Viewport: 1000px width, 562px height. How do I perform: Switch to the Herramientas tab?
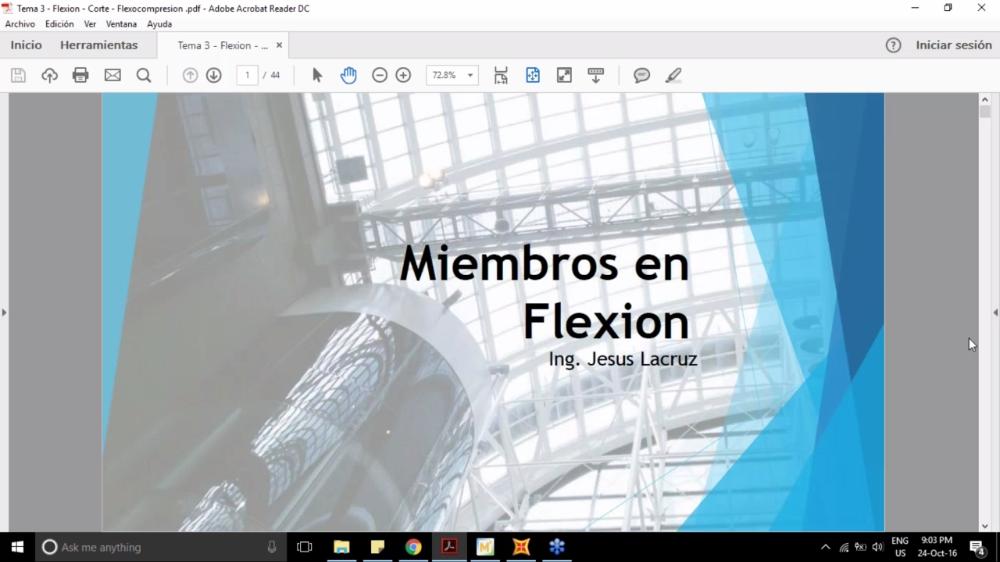[x=99, y=45]
